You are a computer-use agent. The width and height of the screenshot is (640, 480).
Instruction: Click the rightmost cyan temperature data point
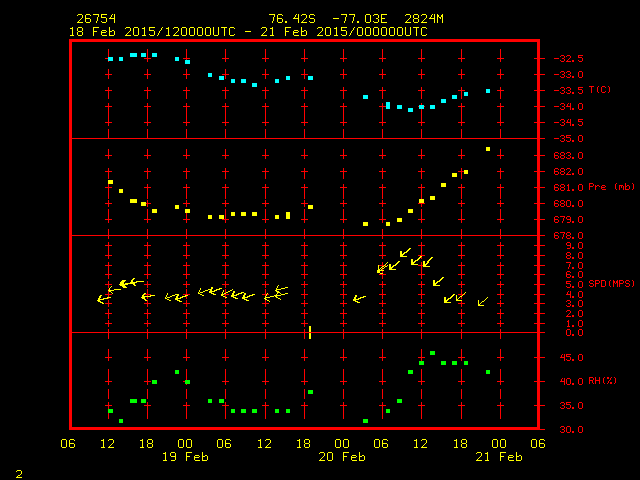488,91
